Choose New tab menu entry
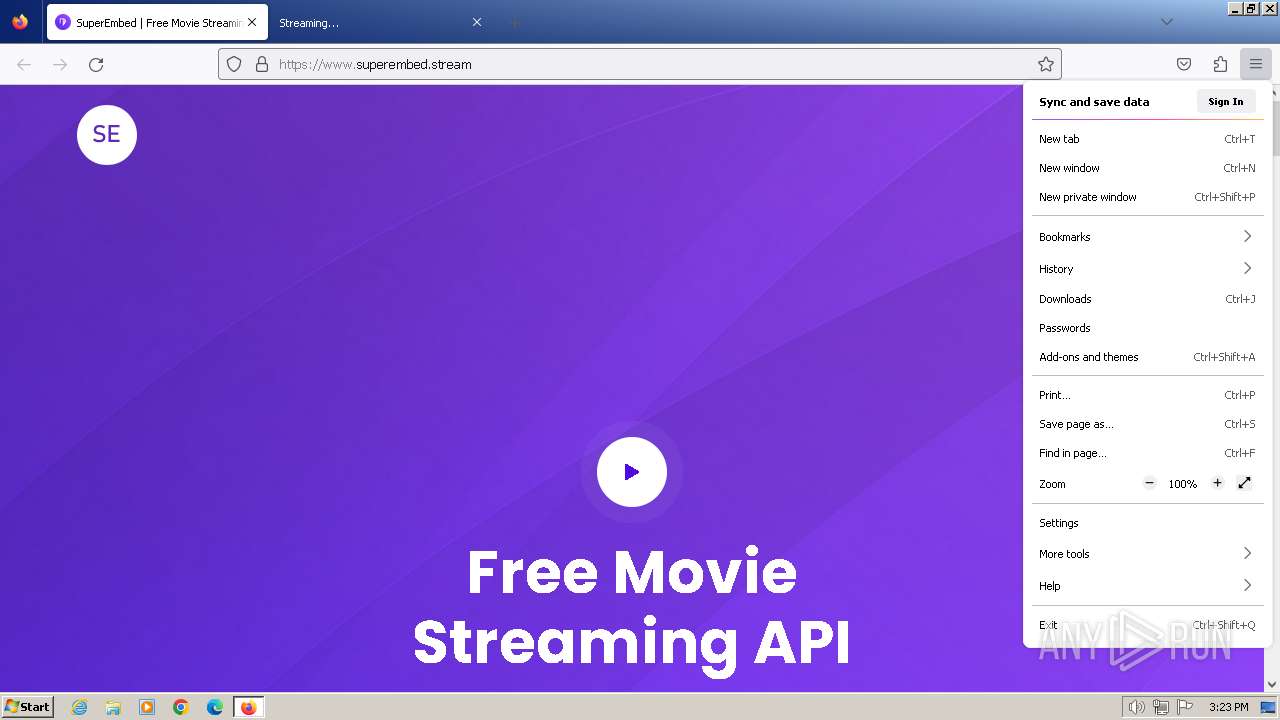 click(x=1147, y=139)
